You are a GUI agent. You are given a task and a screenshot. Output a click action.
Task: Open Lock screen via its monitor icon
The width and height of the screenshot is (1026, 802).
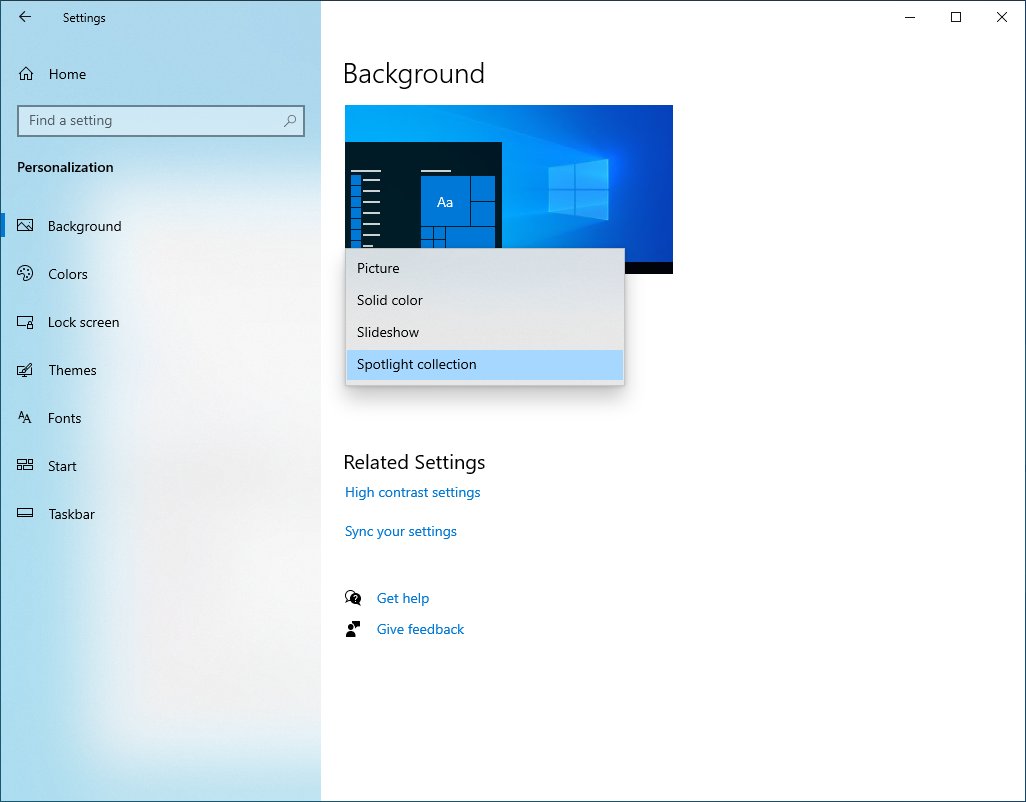pos(26,322)
